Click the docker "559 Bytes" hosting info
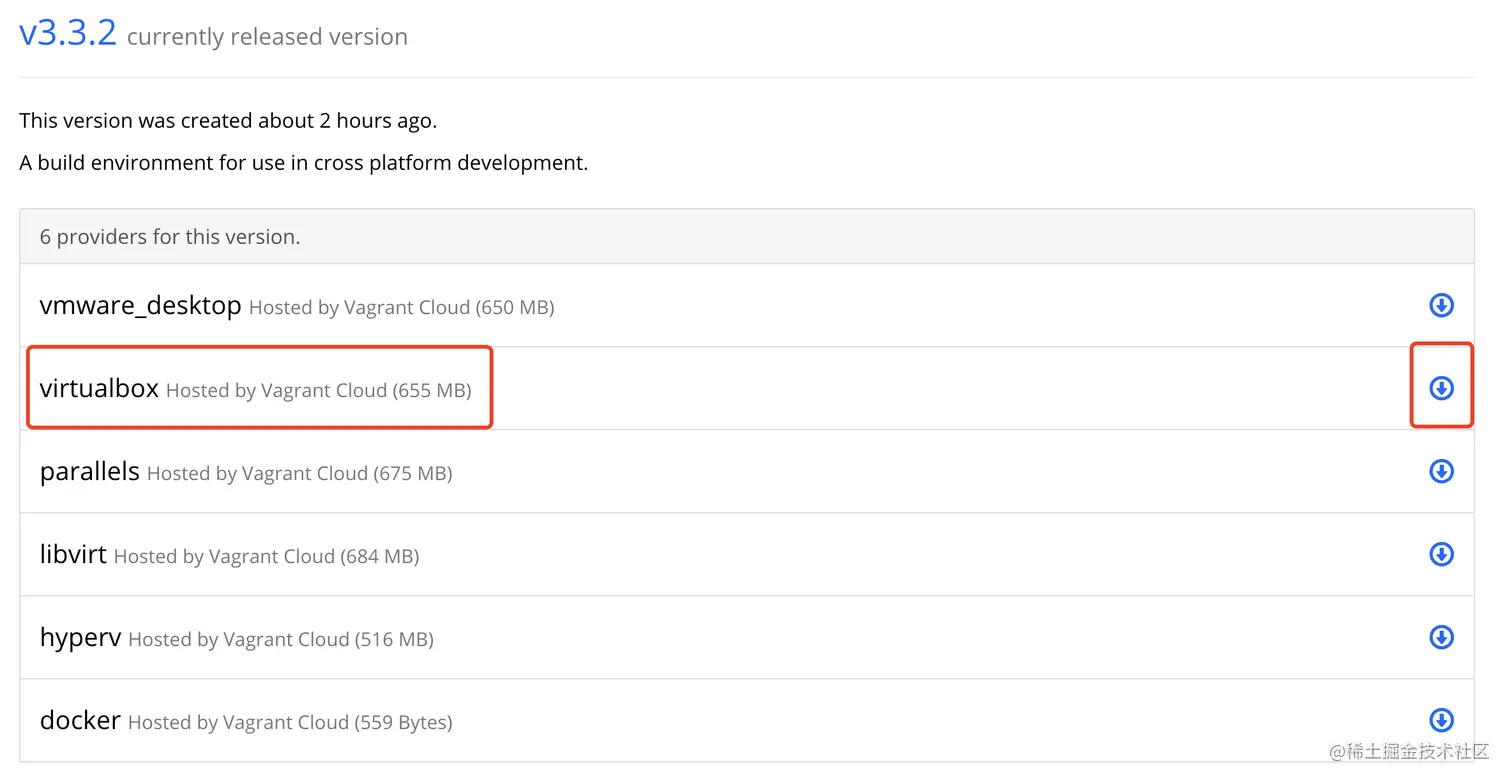 coord(290,722)
